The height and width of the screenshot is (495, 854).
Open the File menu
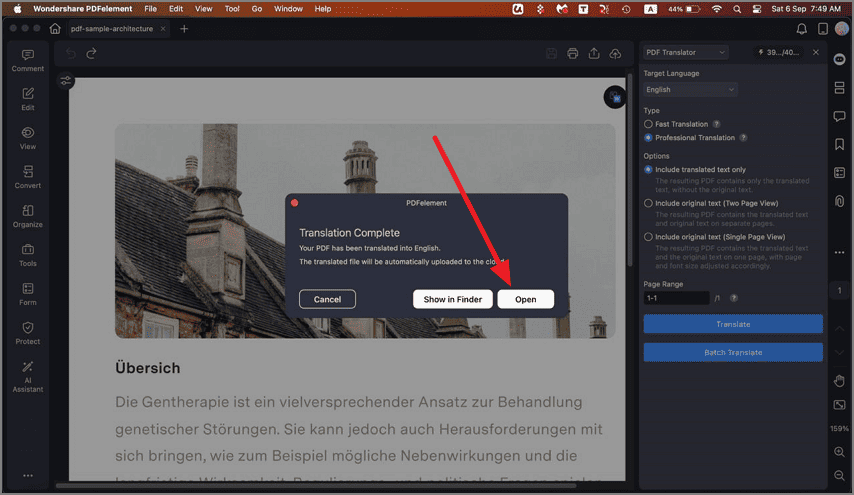point(150,9)
